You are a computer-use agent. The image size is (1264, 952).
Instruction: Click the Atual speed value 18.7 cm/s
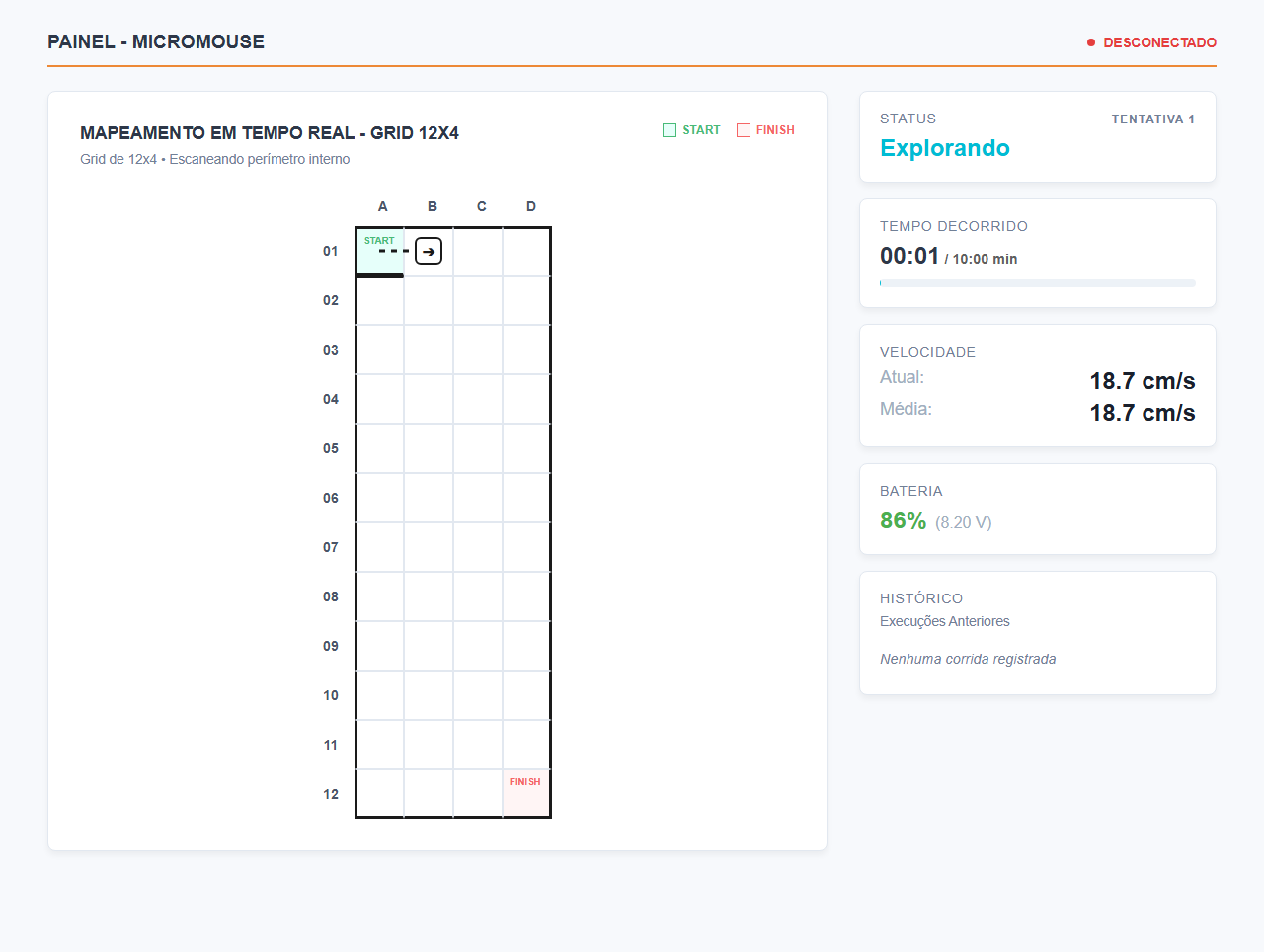point(1143,381)
